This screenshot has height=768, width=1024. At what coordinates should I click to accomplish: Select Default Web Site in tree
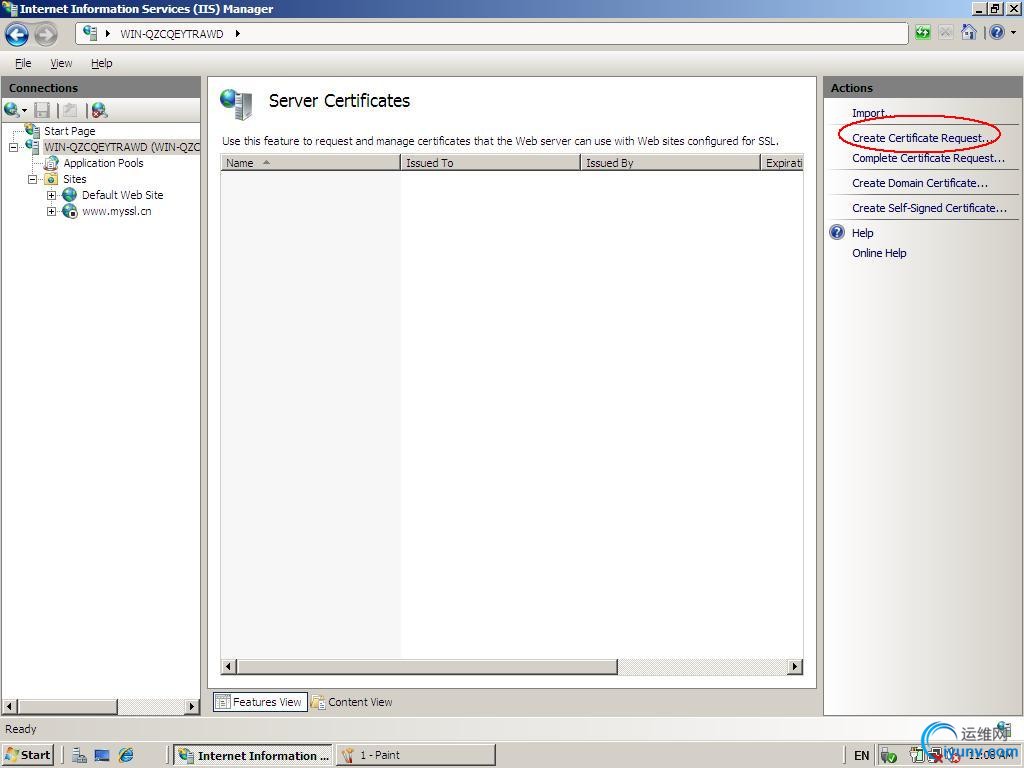122,195
